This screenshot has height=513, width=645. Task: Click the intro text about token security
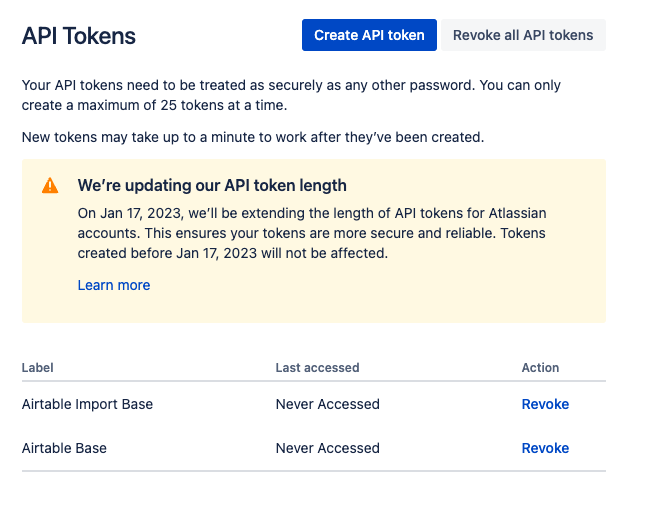point(291,95)
